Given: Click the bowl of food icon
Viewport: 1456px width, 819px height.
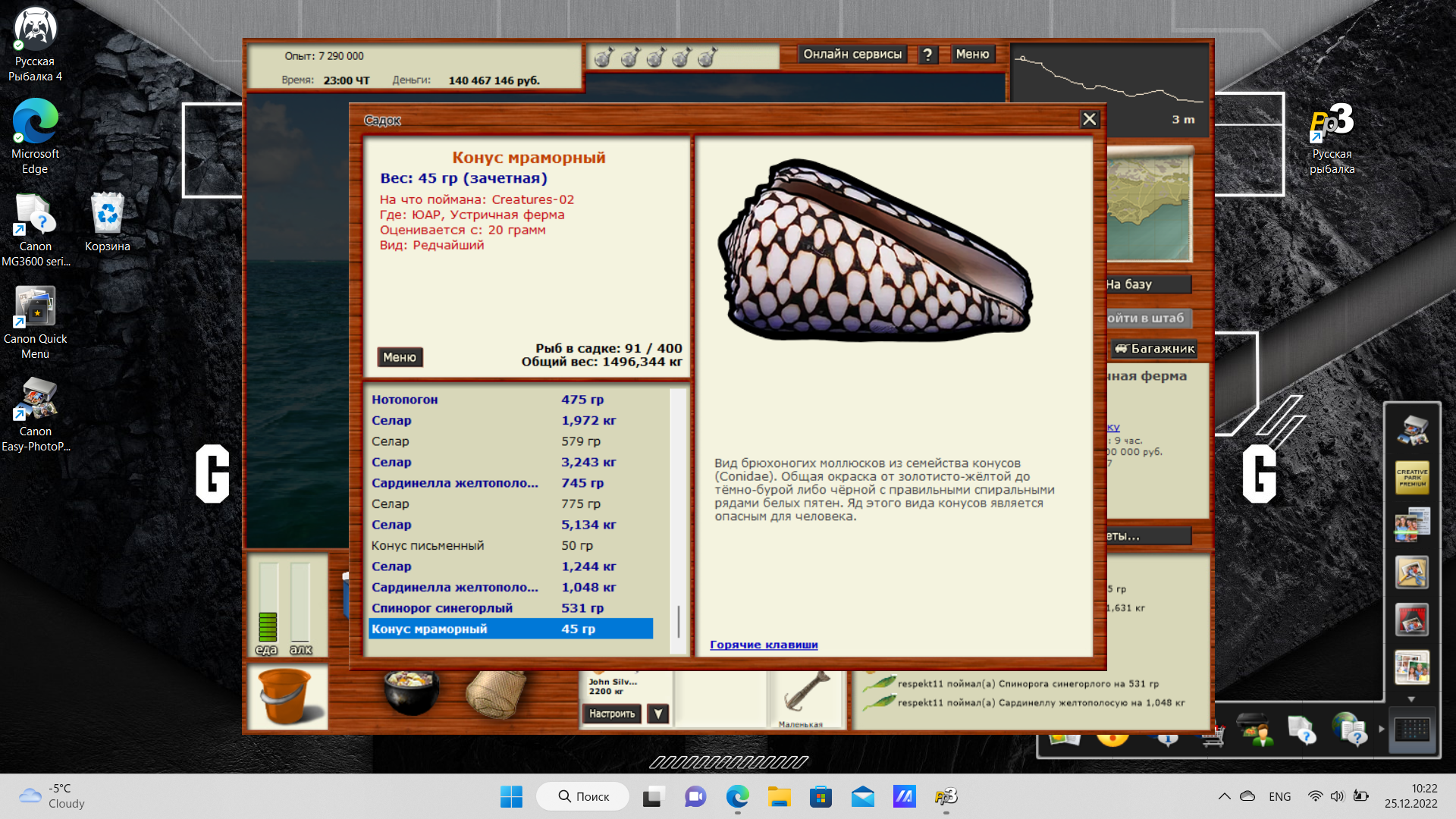Looking at the screenshot, I should tap(411, 692).
